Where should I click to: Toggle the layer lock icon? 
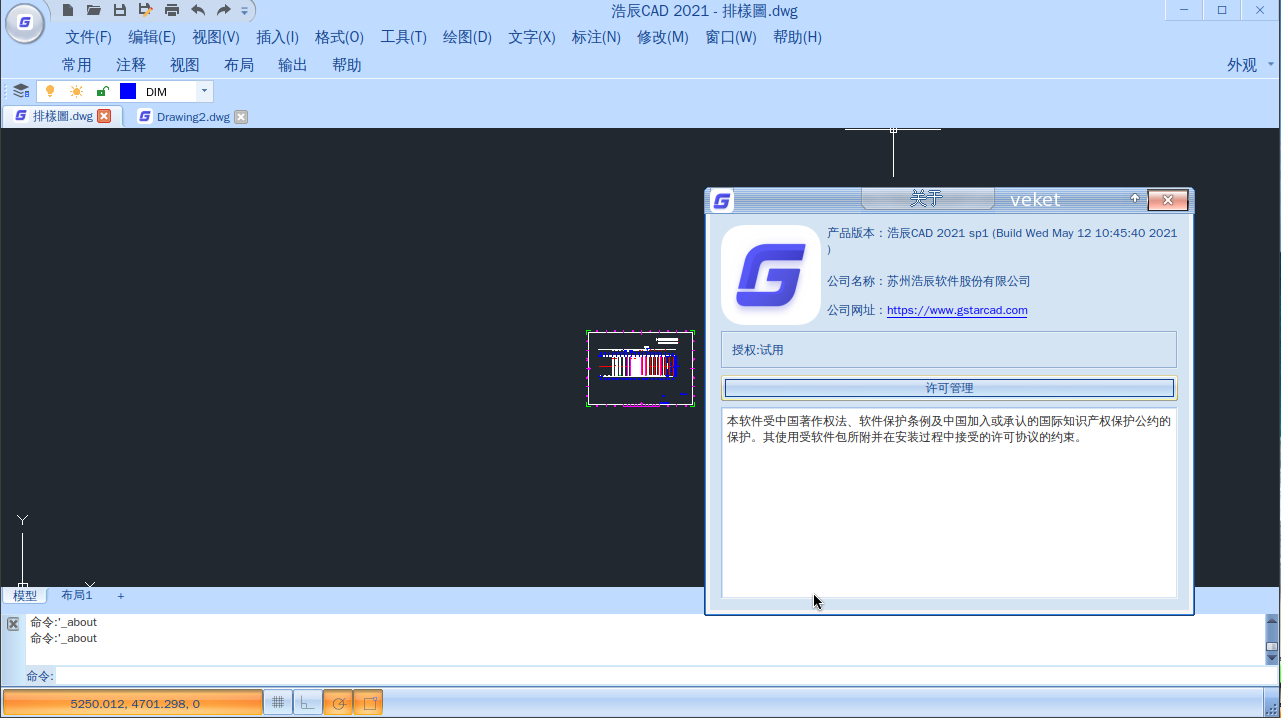pos(102,91)
